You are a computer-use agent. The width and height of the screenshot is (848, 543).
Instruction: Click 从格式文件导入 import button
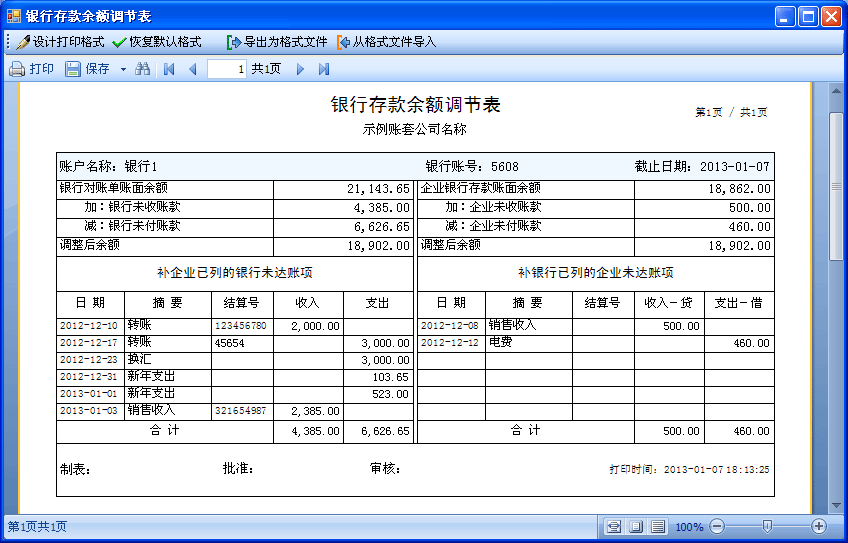point(386,42)
